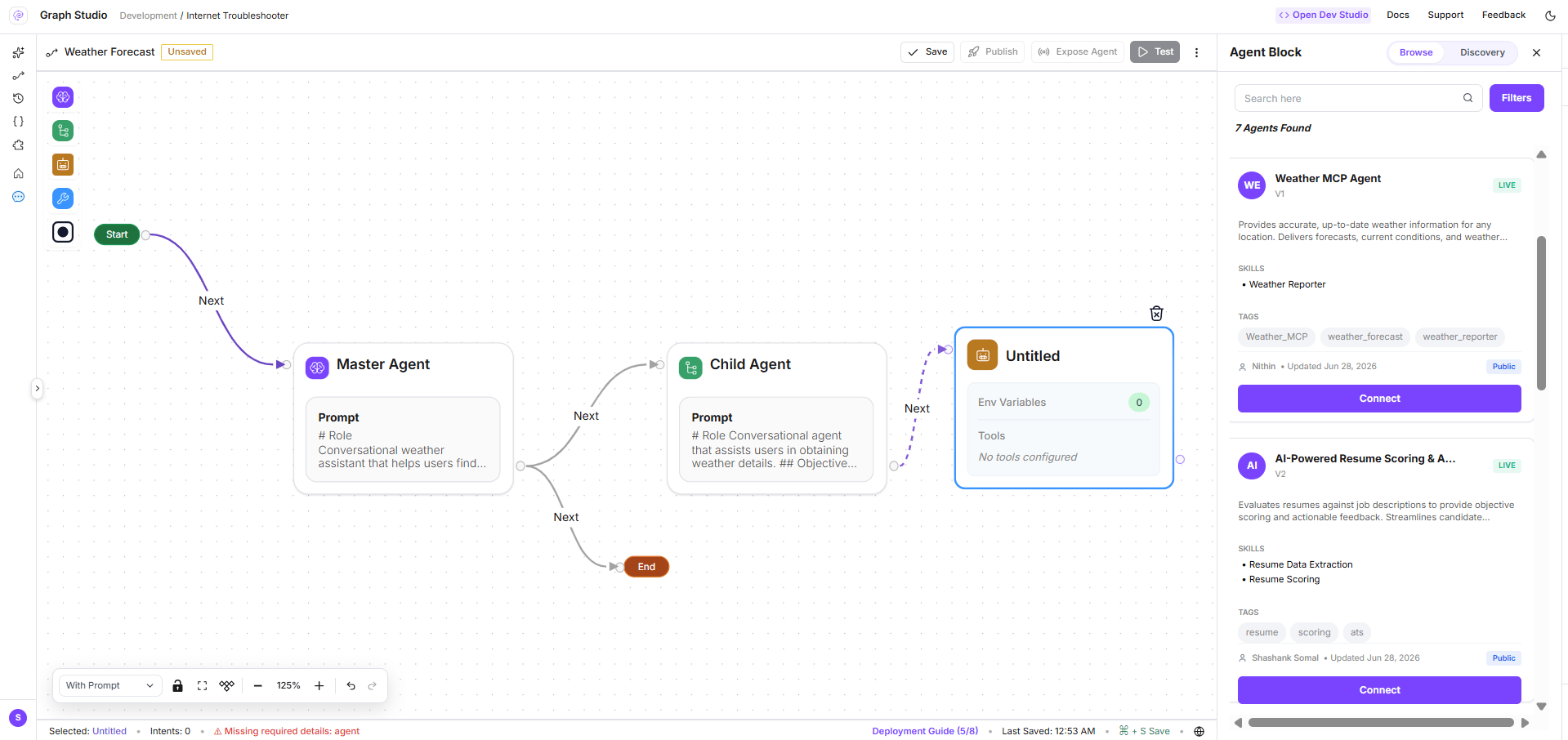This screenshot has width=1568, height=740.
Task: Zoom in with the plus icon
Action: (x=319, y=685)
